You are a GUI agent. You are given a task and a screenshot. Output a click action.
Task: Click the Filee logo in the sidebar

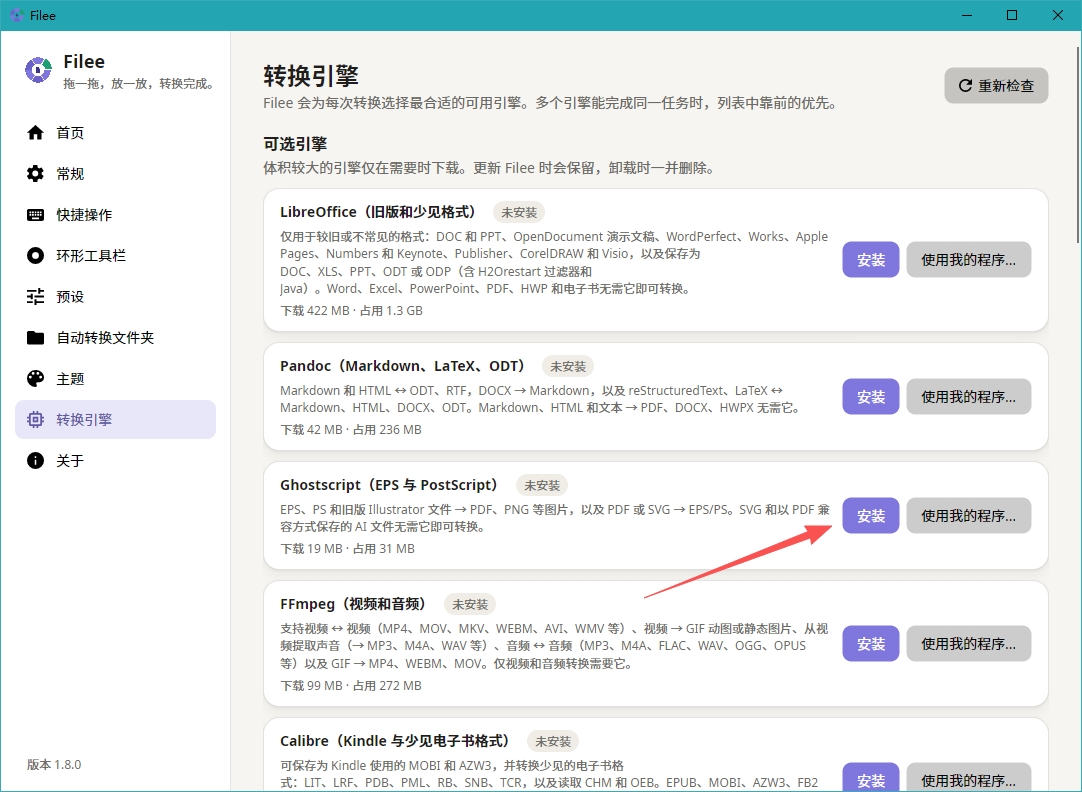pyautogui.click(x=38, y=70)
